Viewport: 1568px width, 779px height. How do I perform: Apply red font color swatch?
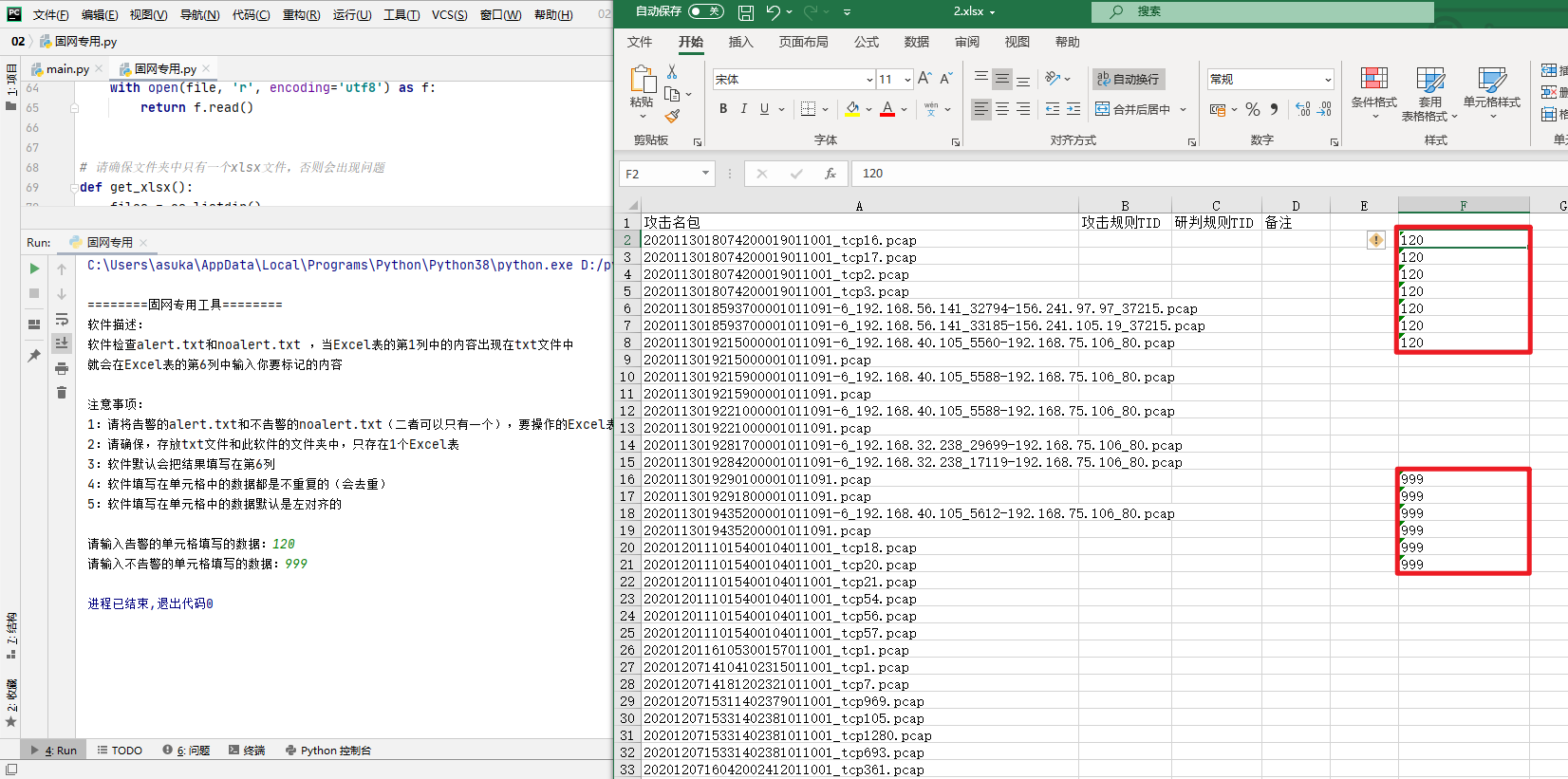[x=887, y=109]
